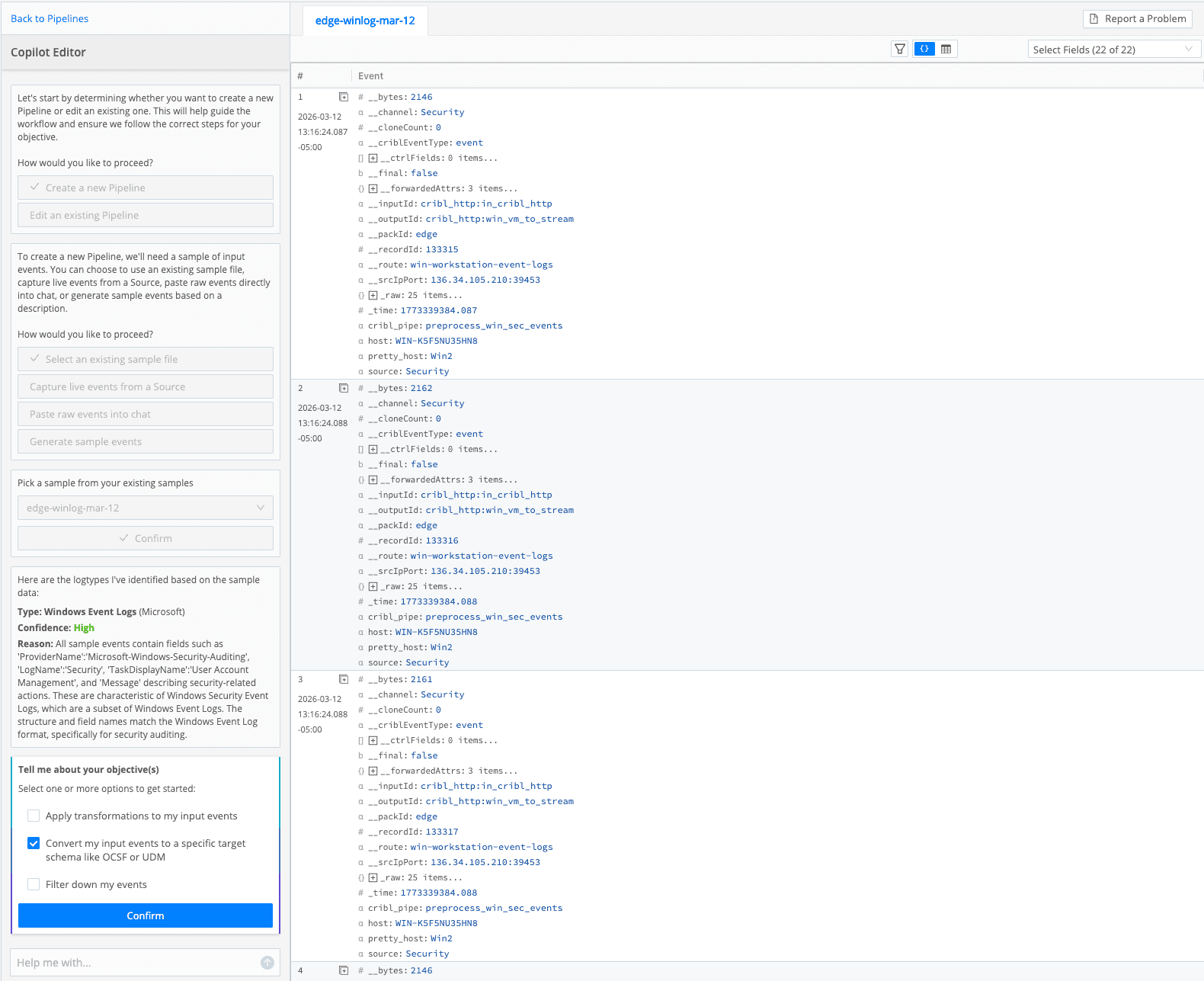Expand __forwardedAttrs in event 1
The width and height of the screenshot is (1204, 981).
tap(373, 188)
